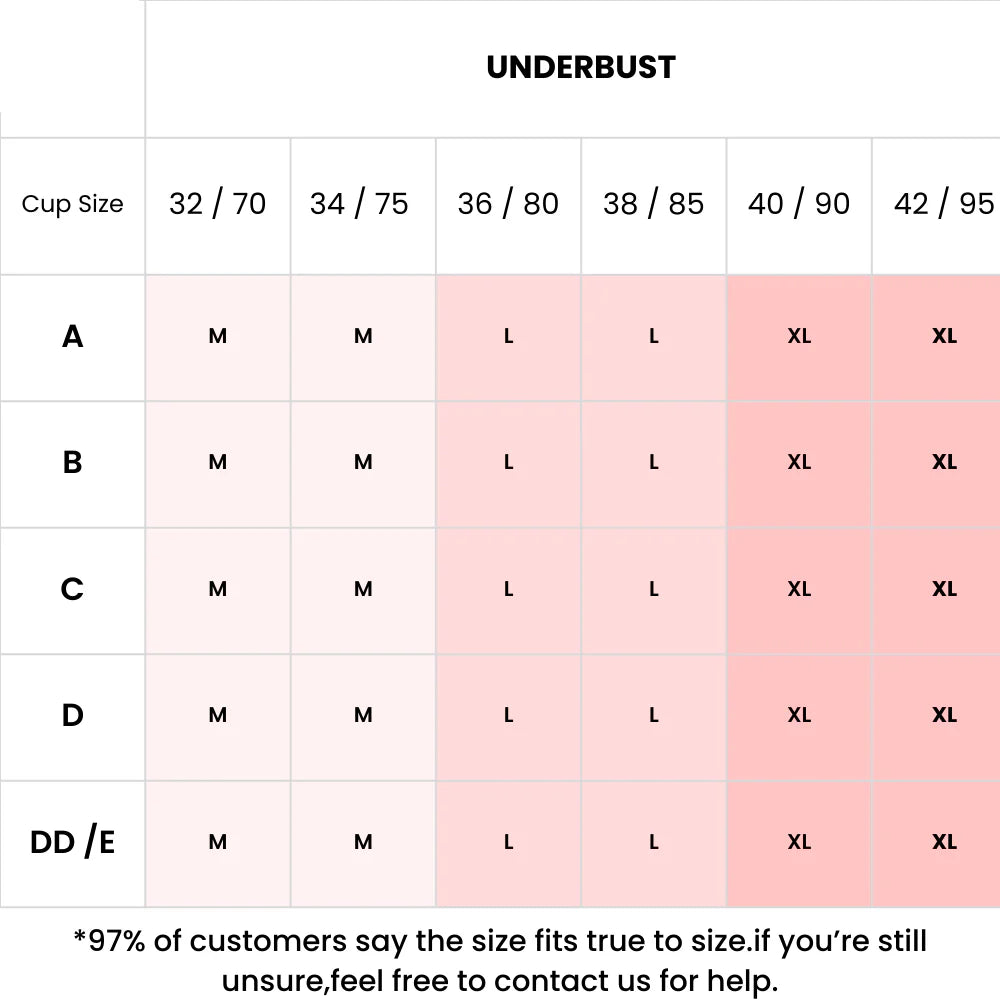Click the UNDERBUST header title

click(x=581, y=67)
